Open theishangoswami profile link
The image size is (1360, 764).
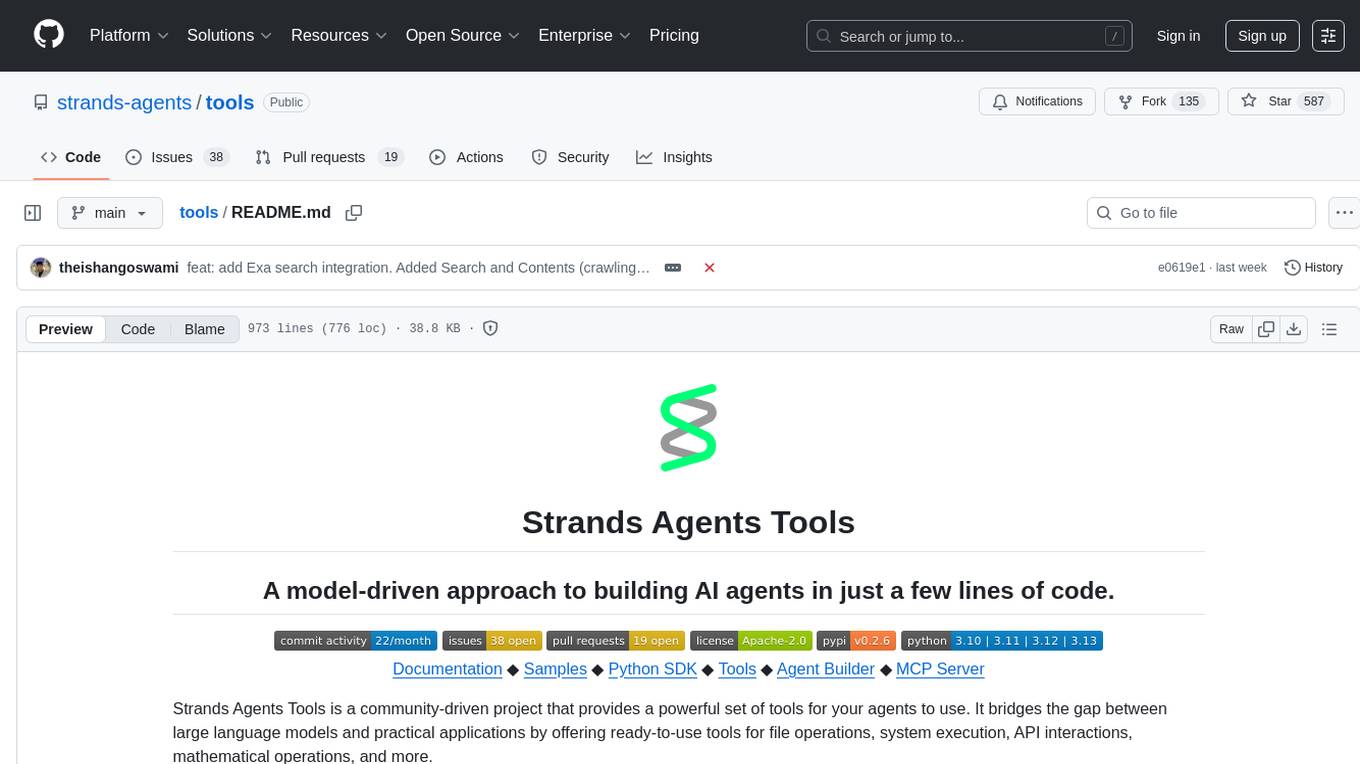(119, 268)
